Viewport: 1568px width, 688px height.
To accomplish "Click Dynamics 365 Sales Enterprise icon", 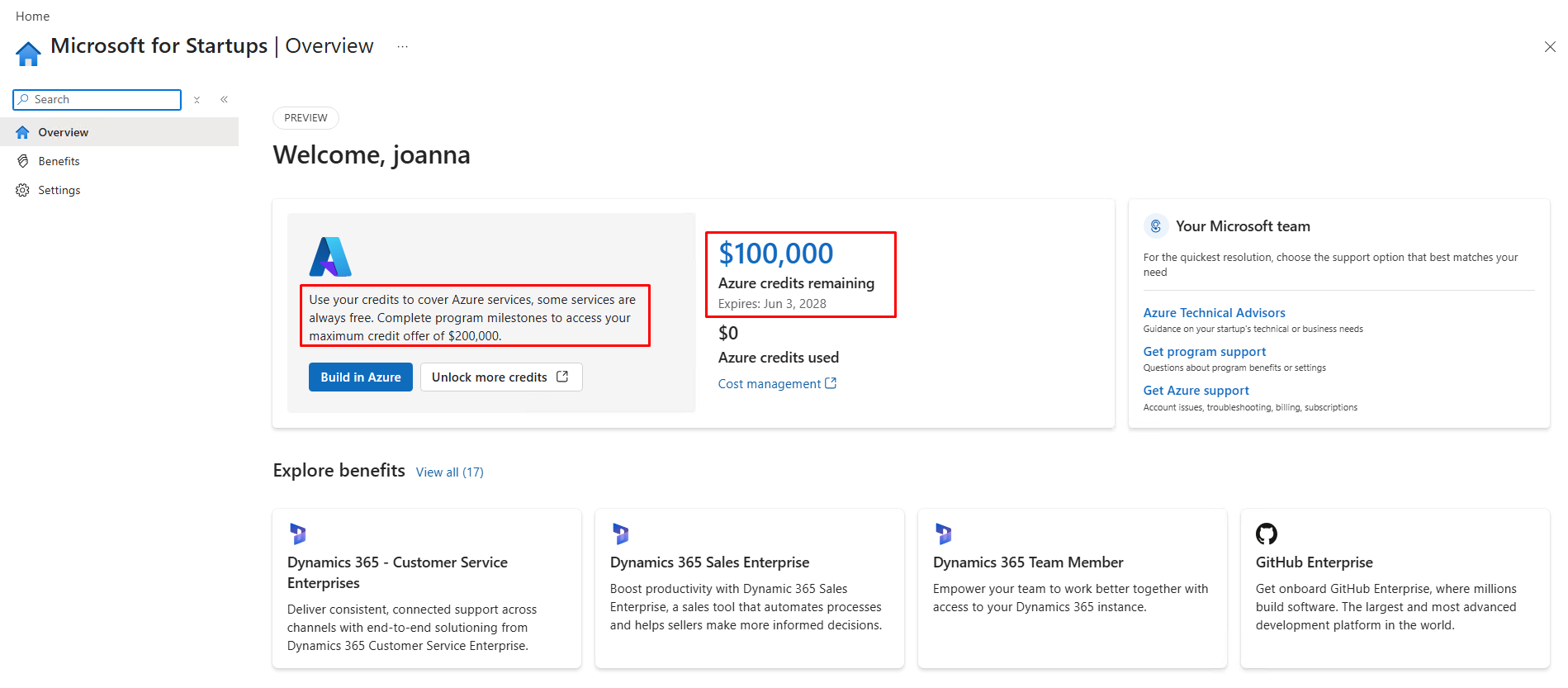I will click(621, 534).
